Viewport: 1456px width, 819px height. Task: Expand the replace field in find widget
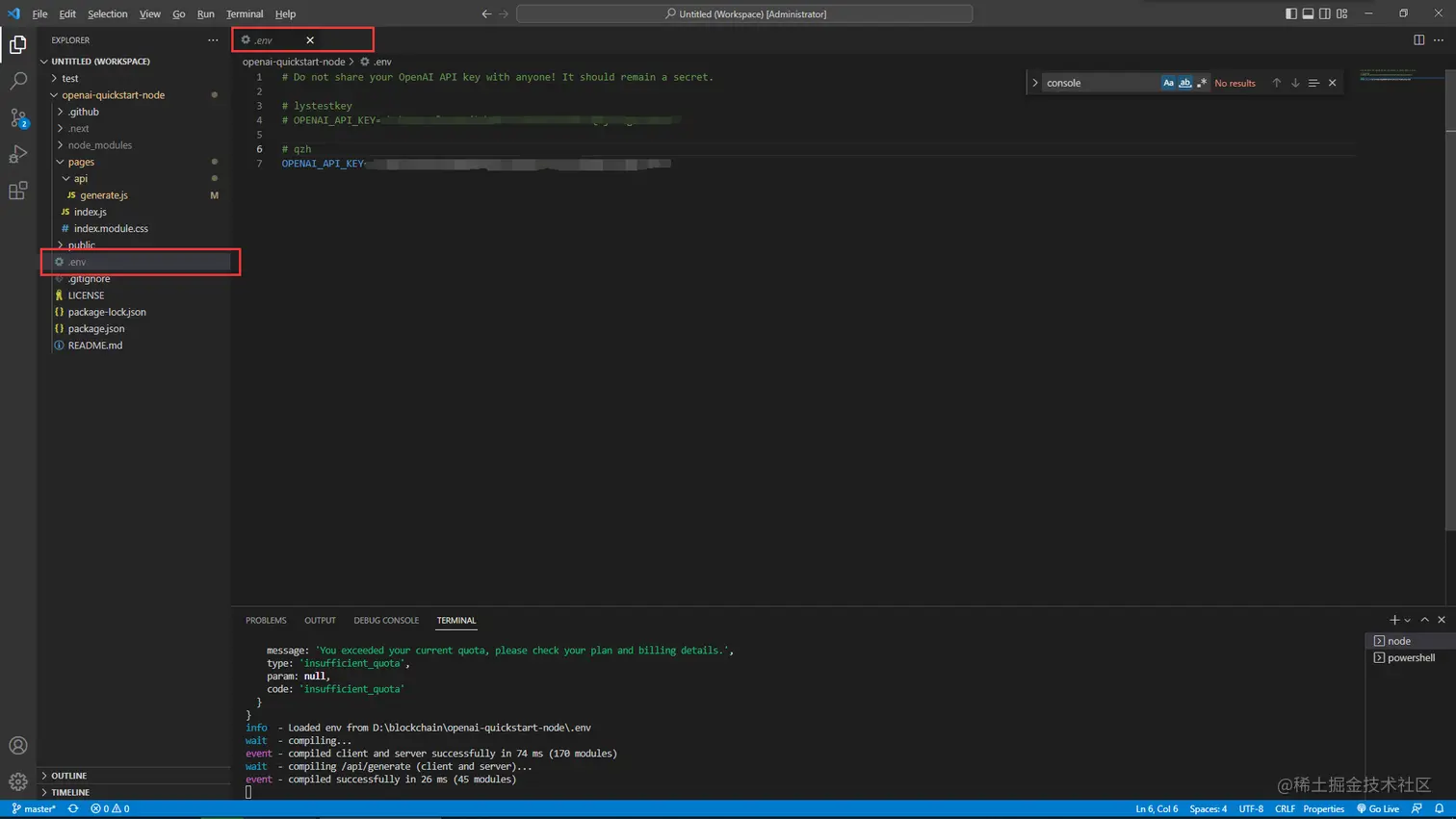(1035, 83)
